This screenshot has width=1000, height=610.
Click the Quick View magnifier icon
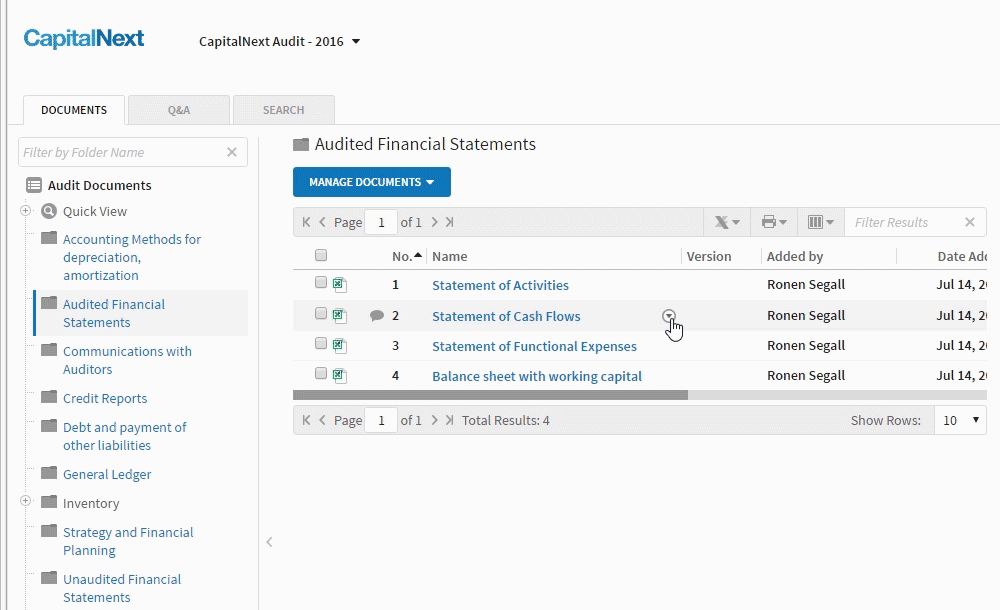pyautogui.click(x=49, y=211)
